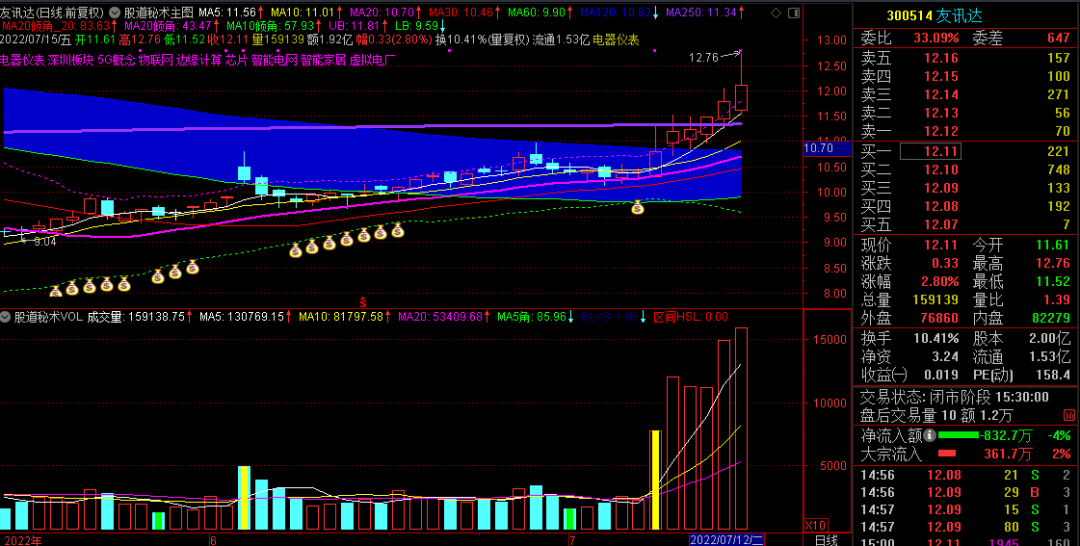Select the 日线 period button

coord(827,540)
